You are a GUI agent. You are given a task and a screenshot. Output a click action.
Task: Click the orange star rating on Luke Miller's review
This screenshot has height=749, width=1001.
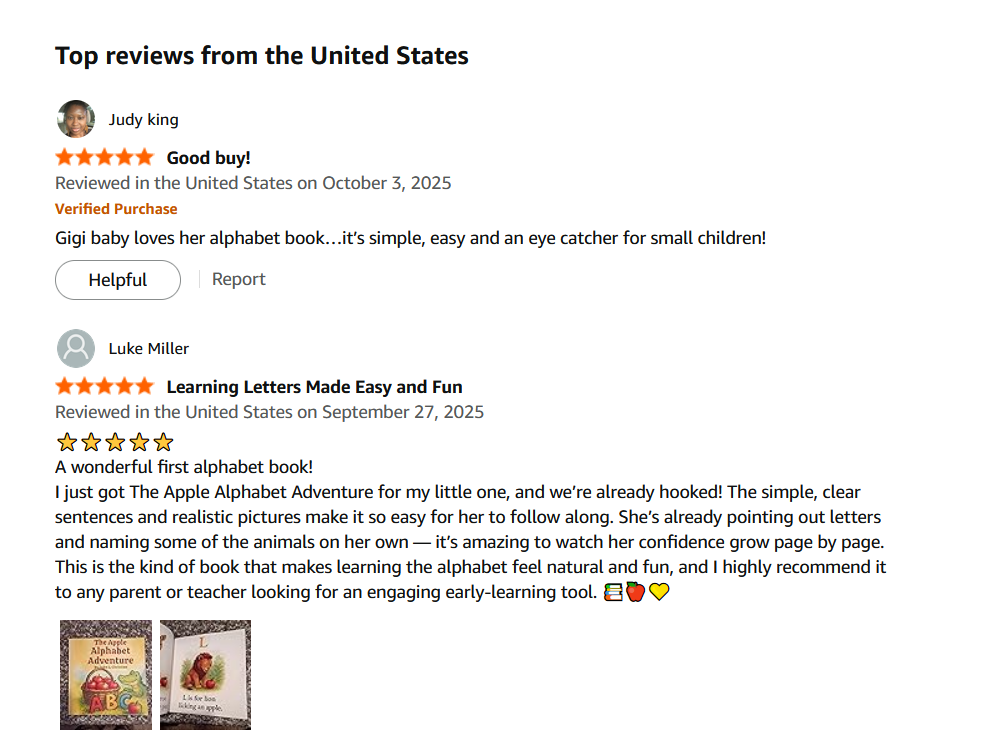pos(105,386)
